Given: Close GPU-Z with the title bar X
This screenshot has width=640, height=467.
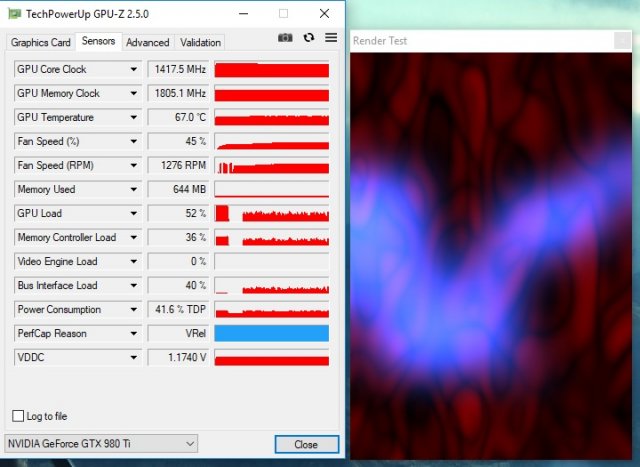Looking at the screenshot, I should (x=323, y=13).
